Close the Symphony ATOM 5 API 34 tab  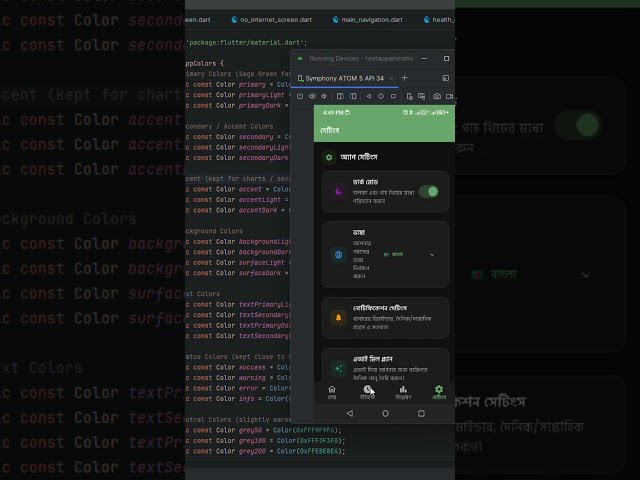tap(391, 78)
